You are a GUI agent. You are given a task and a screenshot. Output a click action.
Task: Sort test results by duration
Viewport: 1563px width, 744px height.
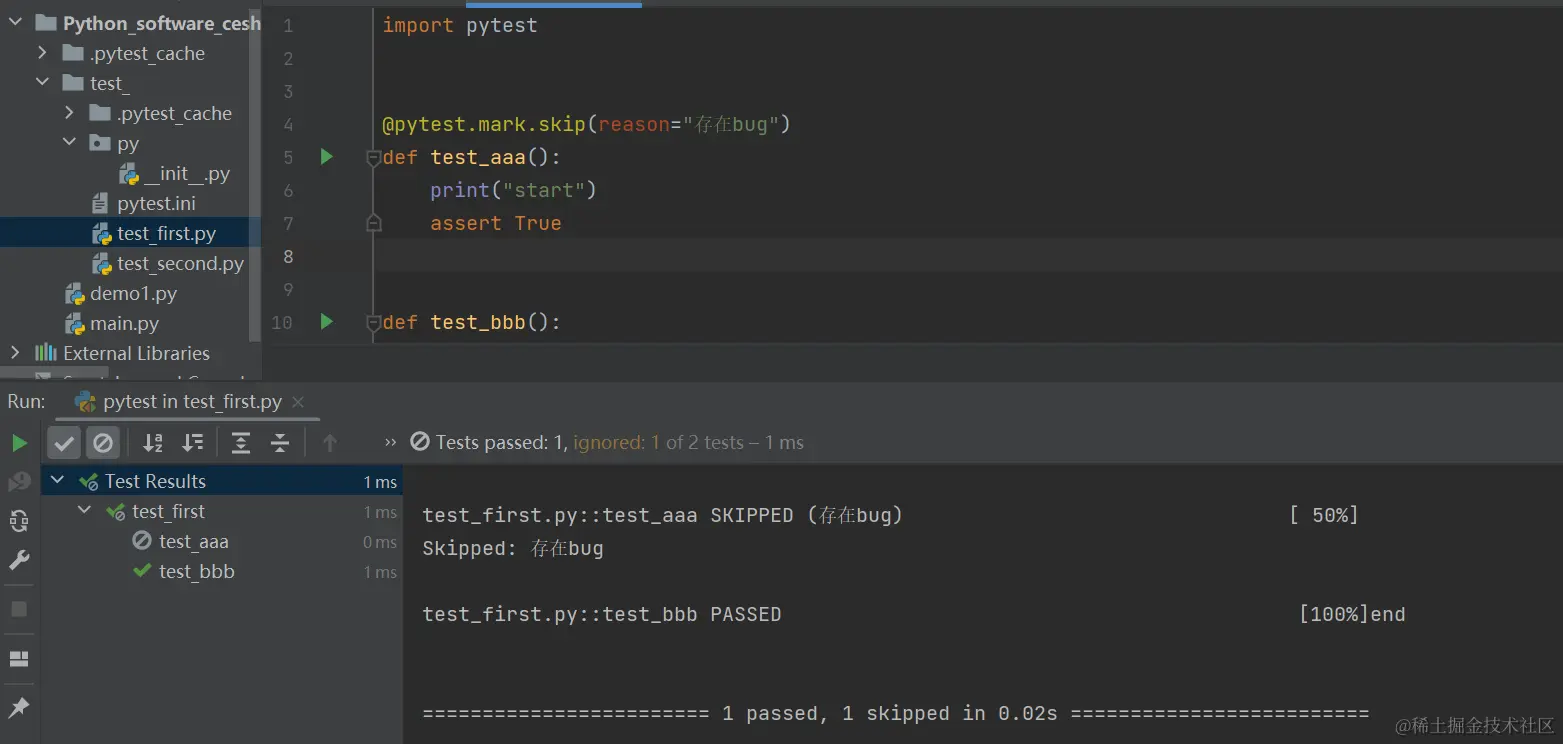pyautogui.click(x=192, y=443)
